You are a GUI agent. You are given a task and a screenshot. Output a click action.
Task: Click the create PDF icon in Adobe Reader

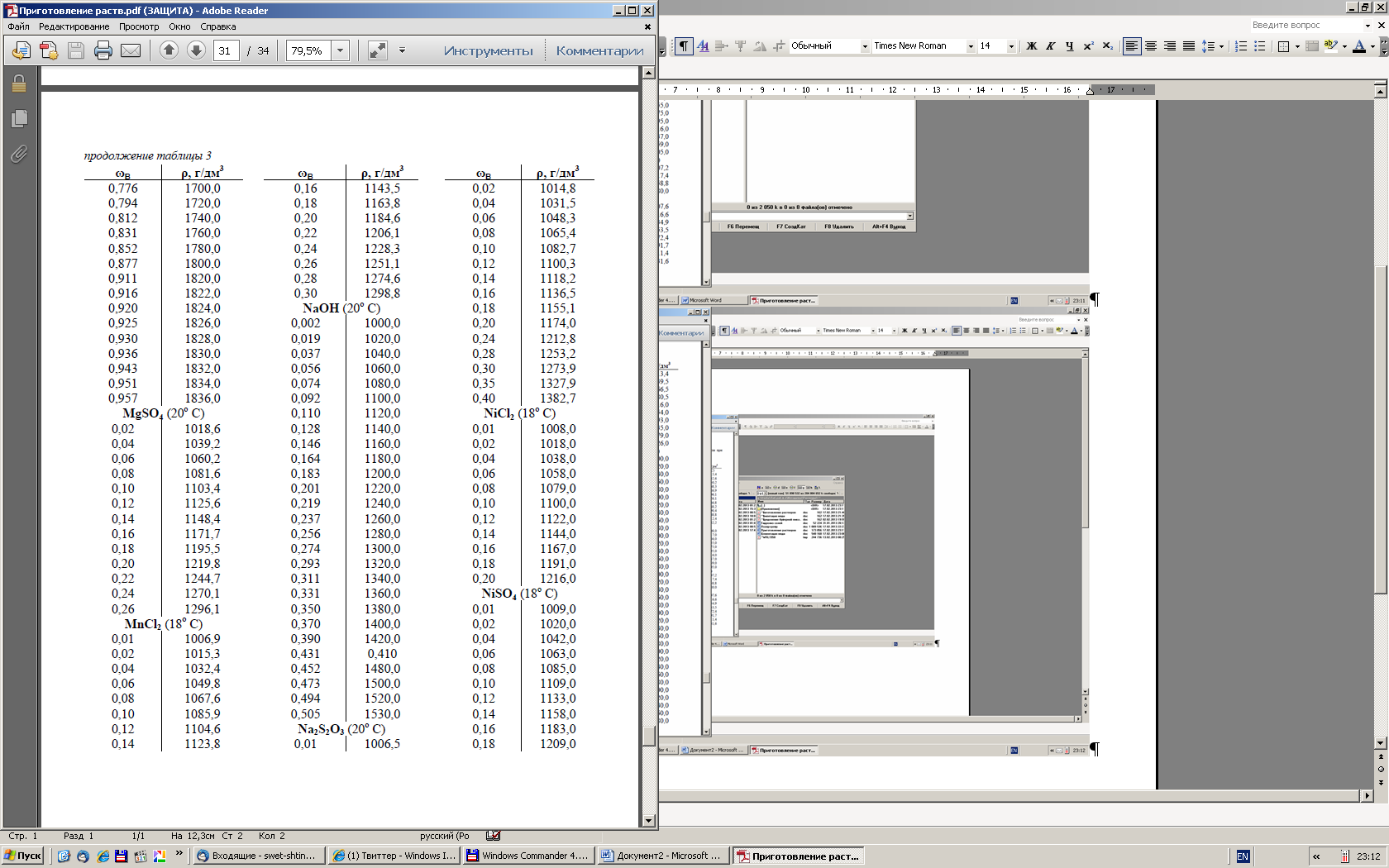coord(49,50)
